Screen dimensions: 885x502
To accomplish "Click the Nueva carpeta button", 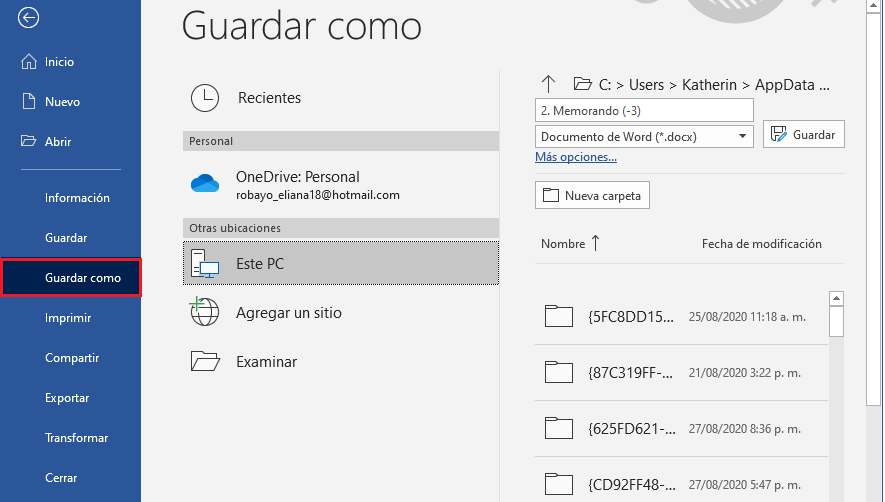I will coord(592,195).
